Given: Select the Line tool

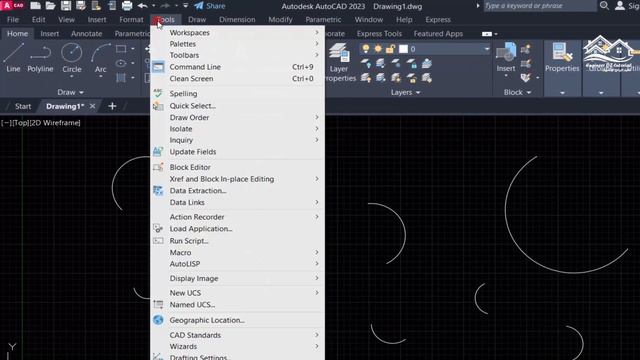Looking at the screenshot, I should 13,58.
